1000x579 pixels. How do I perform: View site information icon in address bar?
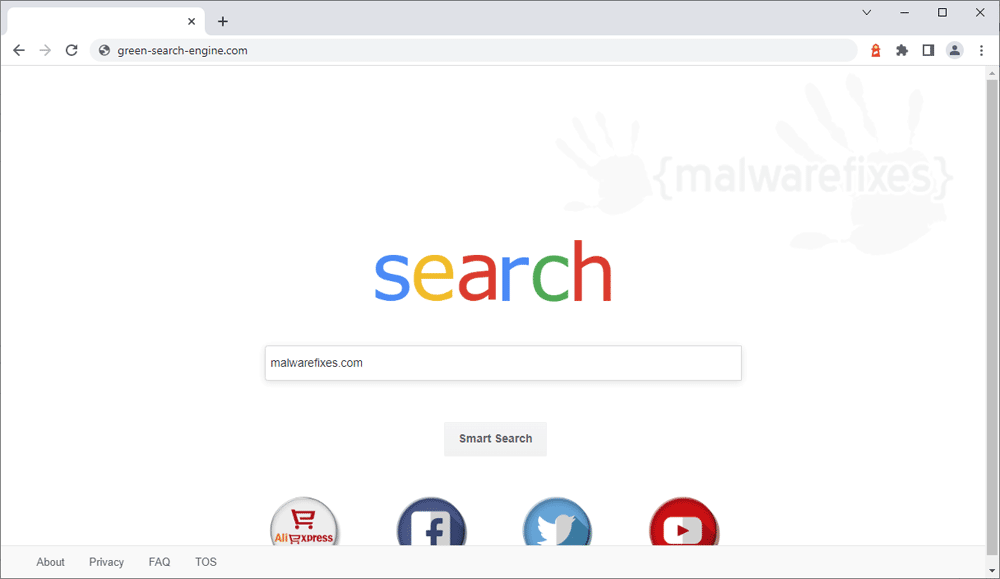click(104, 50)
